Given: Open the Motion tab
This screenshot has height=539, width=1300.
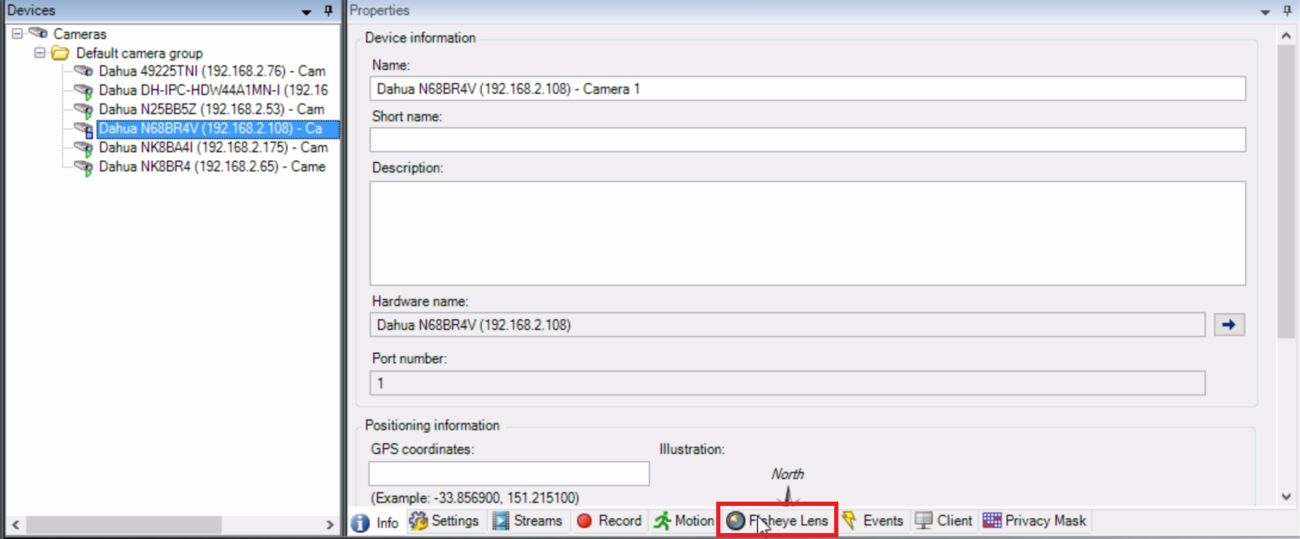Looking at the screenshot, I should pyautogui.click(x=683, y=521).
